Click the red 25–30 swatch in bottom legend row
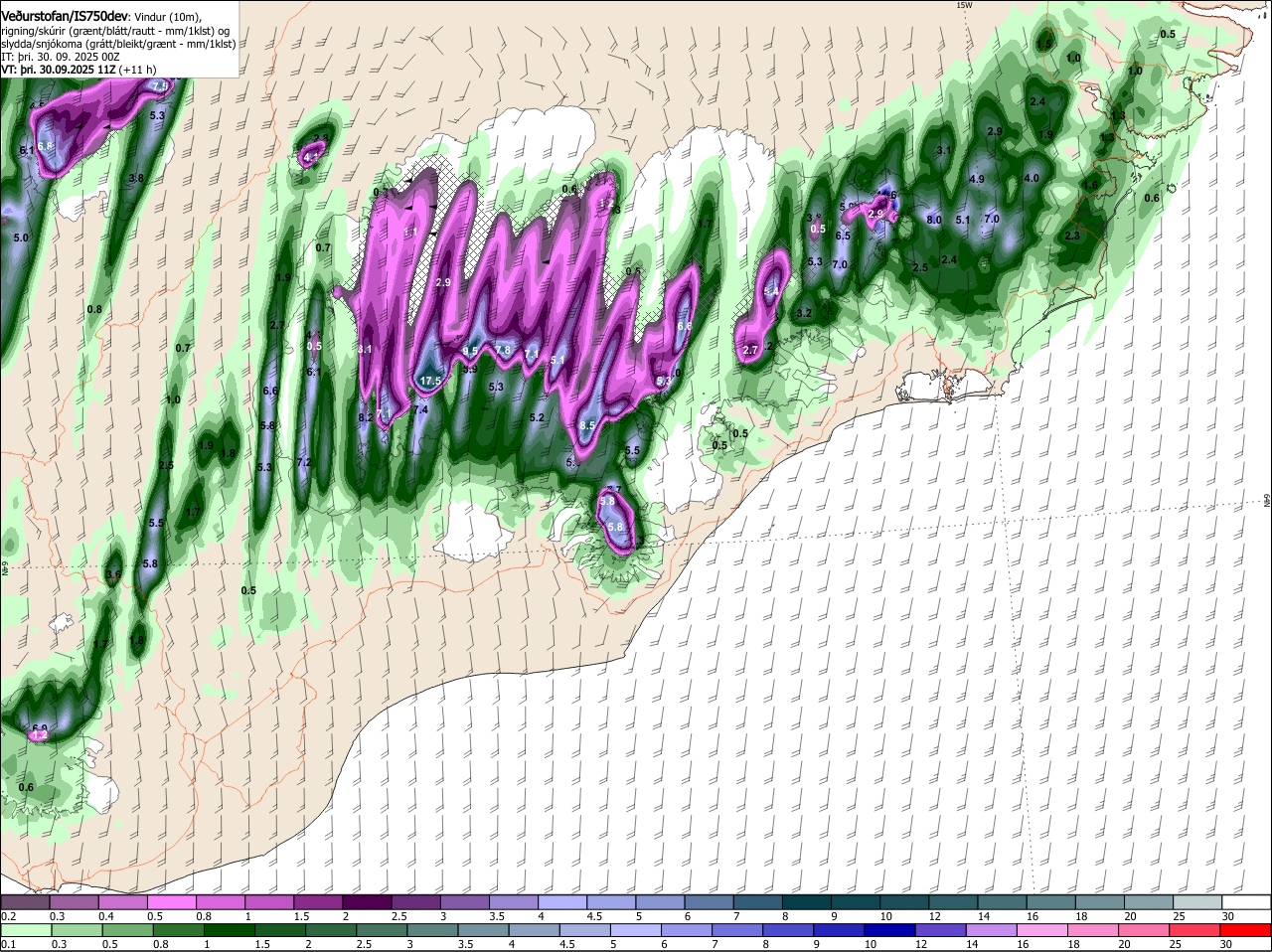This screenshot has height=952, width=1272. pyautogui.click(x=1196, y=930)
